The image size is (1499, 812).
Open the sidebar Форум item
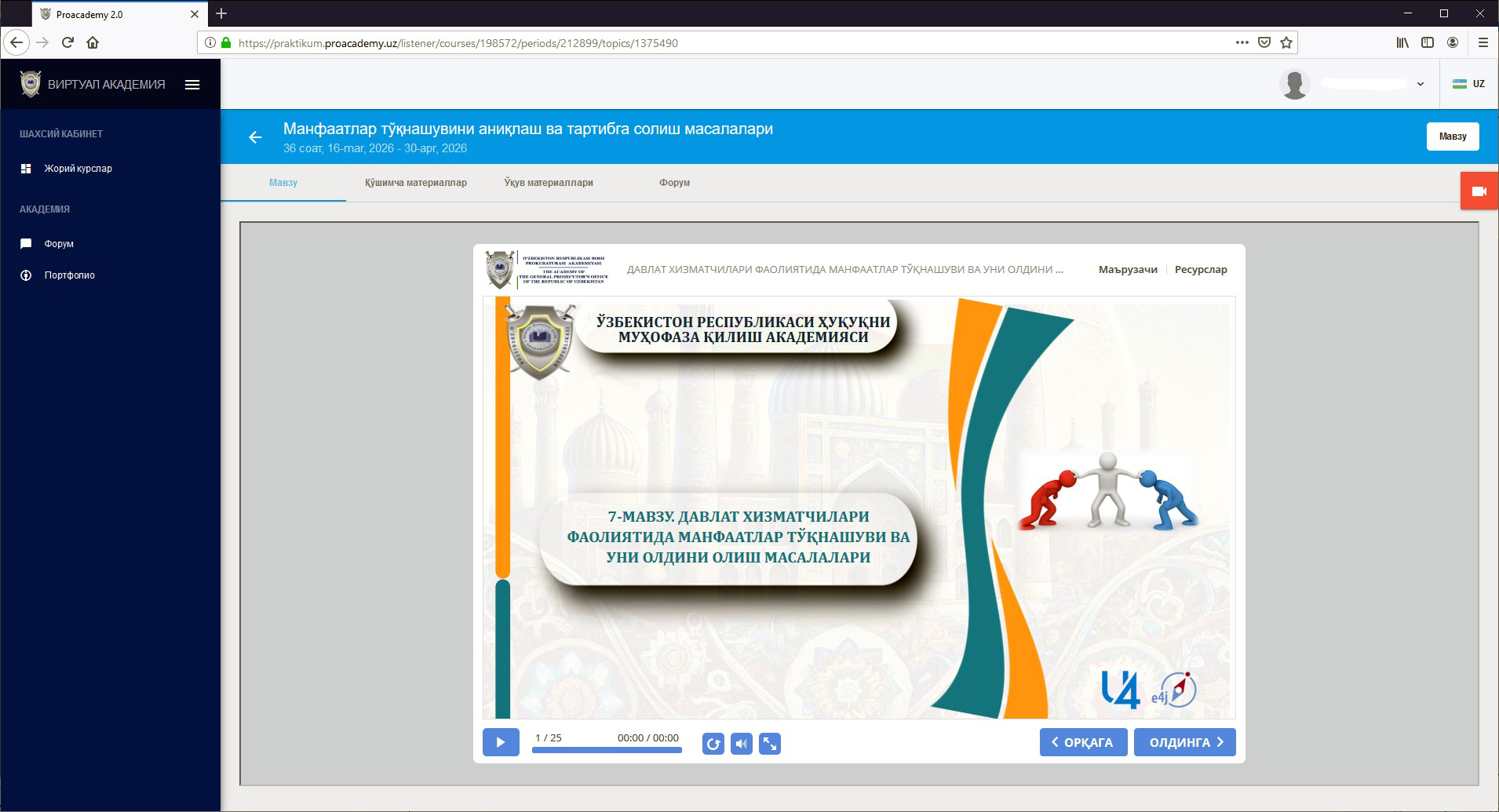pos(59,244)
